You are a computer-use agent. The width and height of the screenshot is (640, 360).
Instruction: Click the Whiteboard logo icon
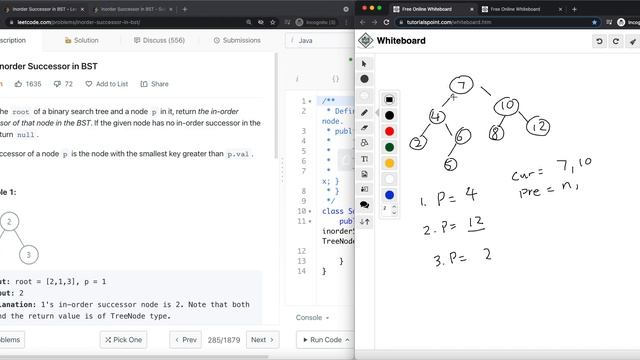pyautogui.click(x=365, y=40)
